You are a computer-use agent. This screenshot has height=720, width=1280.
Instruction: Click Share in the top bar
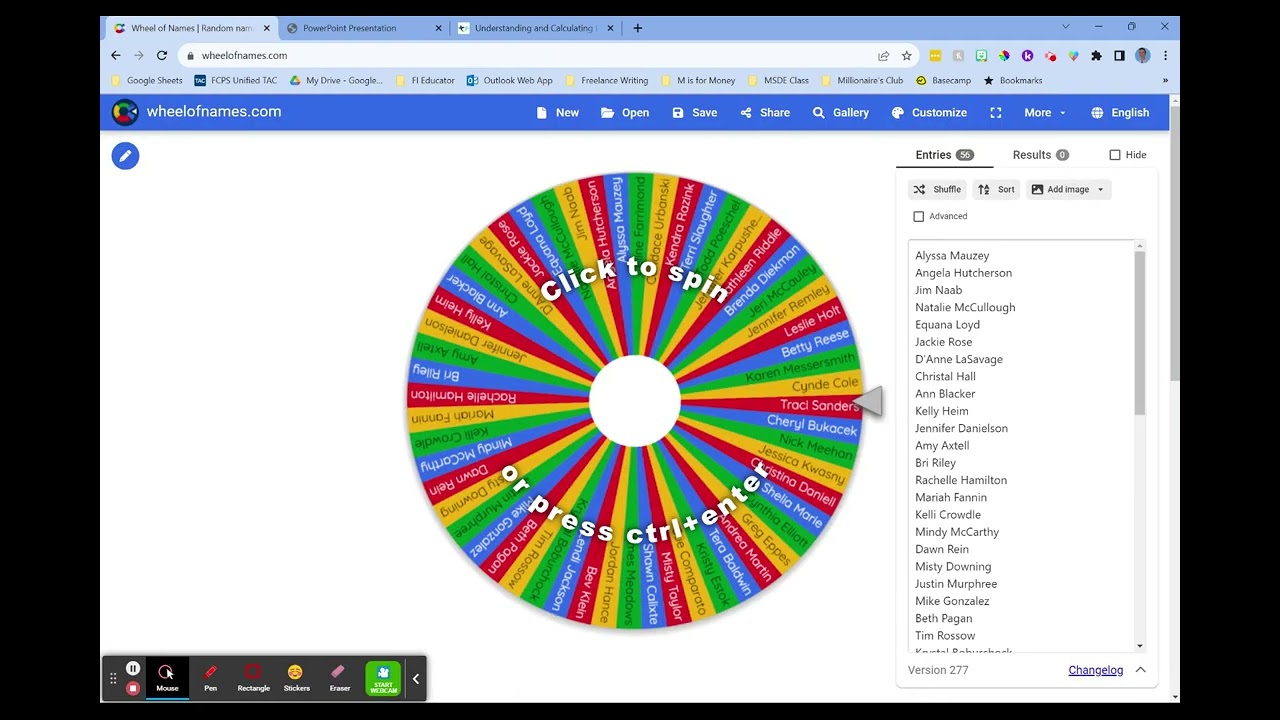tap(765, 113)
